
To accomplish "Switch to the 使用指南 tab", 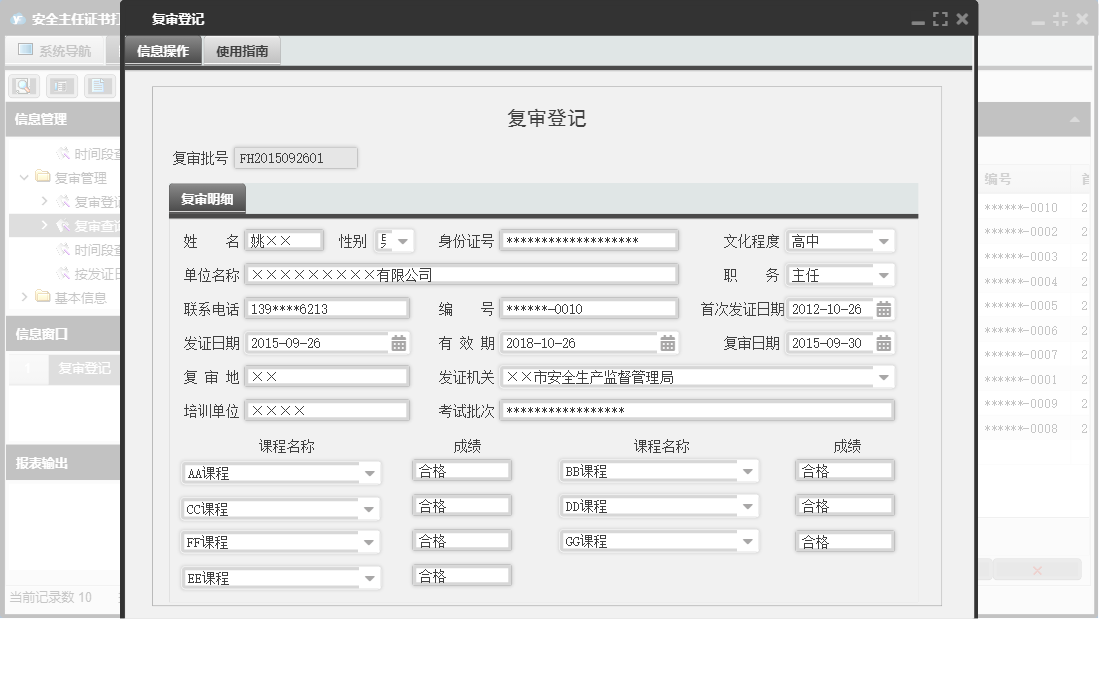I will click(x=242, y=50).
